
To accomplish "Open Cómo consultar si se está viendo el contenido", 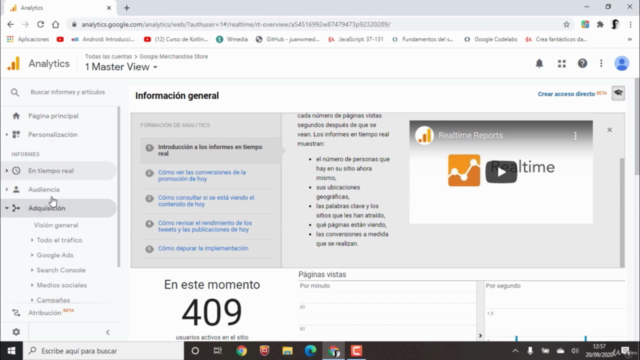I will (206, 201).
